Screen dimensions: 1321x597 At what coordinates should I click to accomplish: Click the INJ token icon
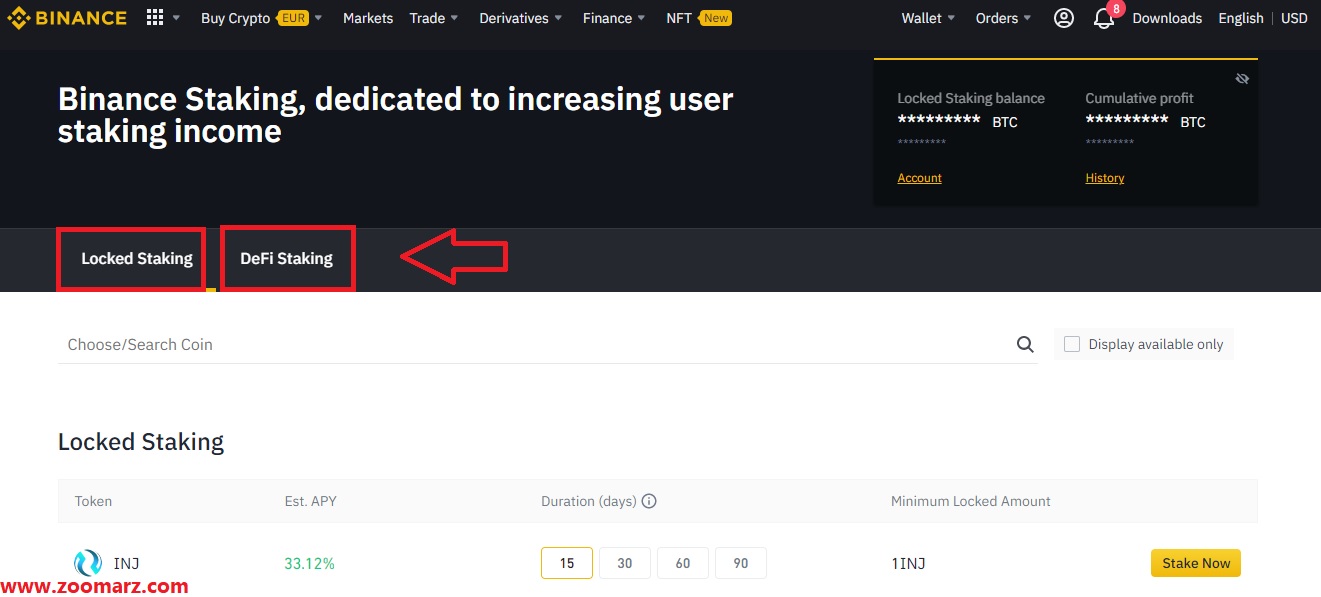(88, 563)
